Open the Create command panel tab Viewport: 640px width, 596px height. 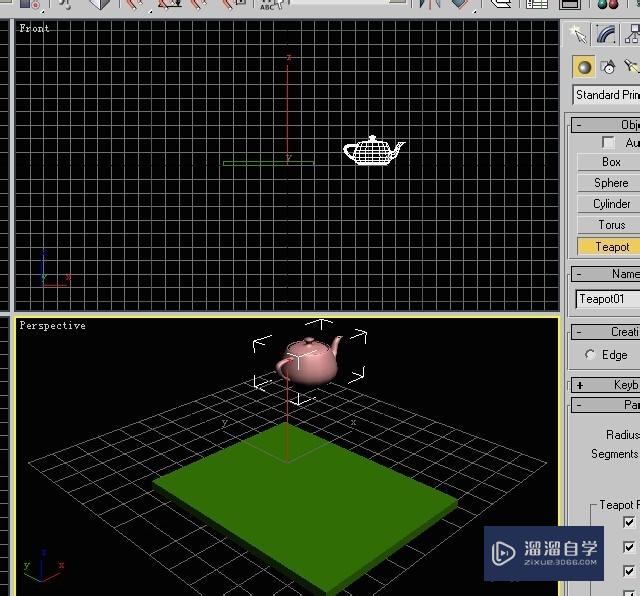(x=577, y=34)
